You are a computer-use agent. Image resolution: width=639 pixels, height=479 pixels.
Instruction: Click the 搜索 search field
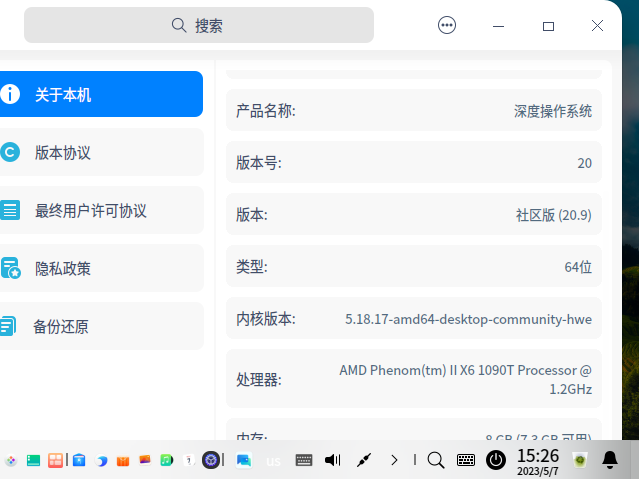pos(199,25)
